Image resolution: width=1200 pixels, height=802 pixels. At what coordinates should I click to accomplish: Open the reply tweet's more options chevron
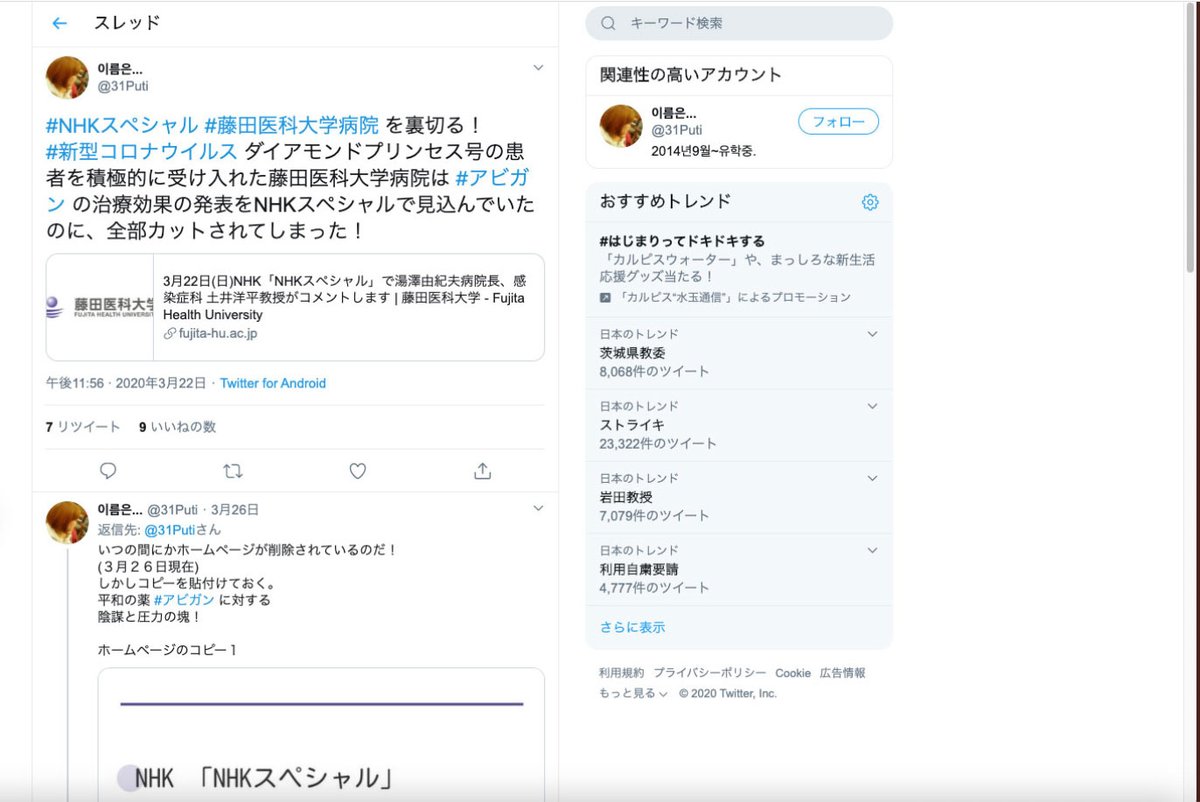pos(538,509)
